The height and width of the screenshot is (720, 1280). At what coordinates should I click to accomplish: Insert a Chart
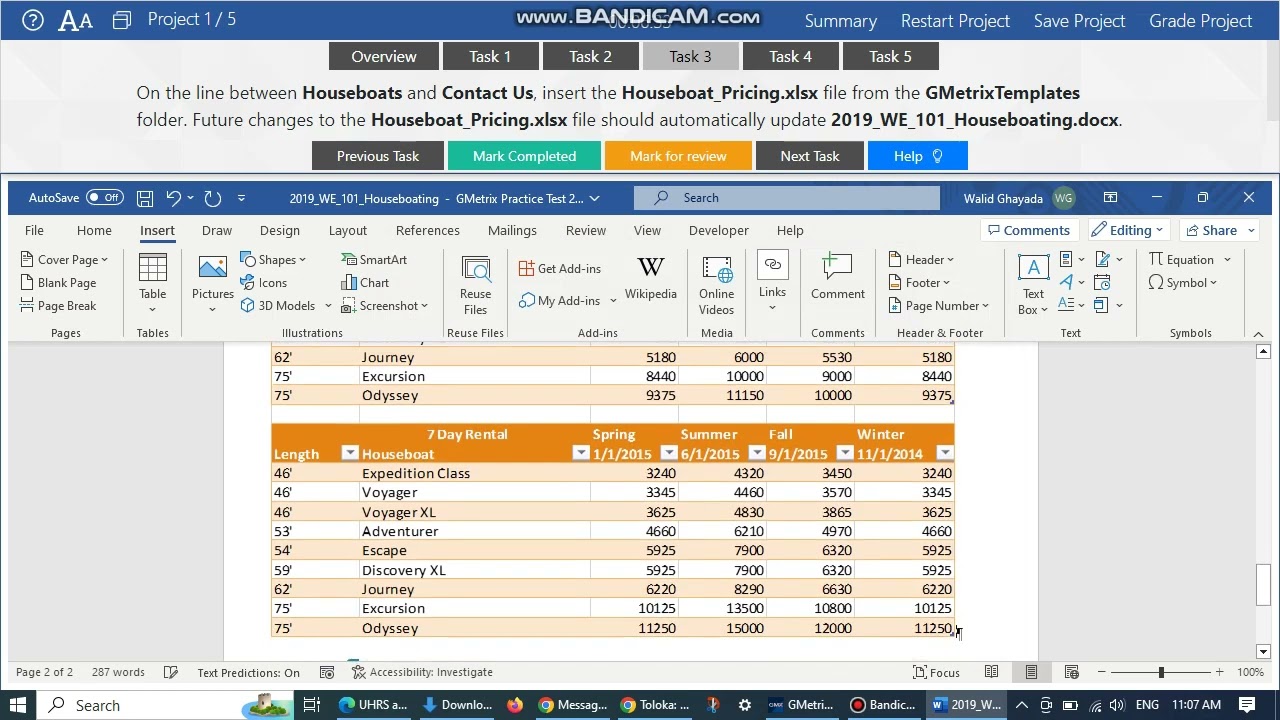coord(365,283)
